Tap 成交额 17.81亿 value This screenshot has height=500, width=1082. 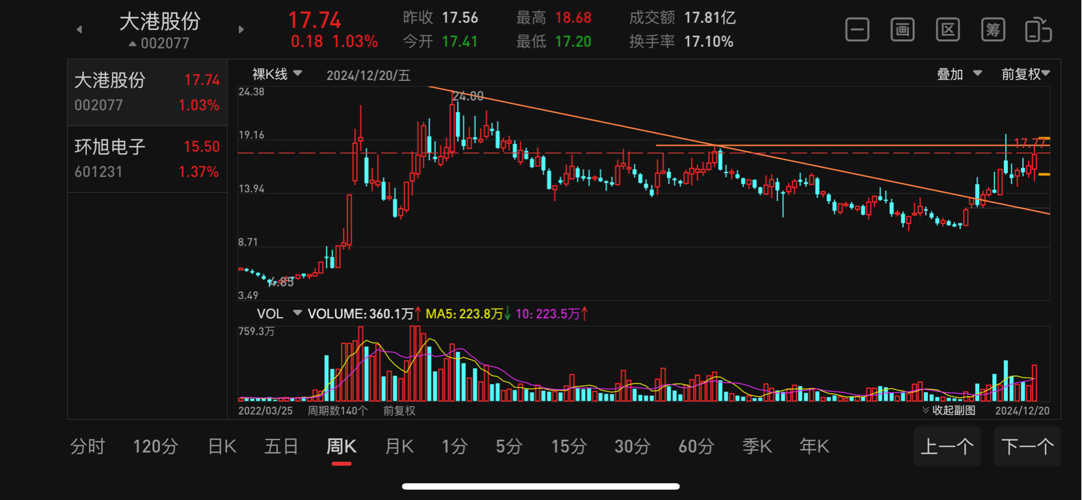tap(710, 18)
